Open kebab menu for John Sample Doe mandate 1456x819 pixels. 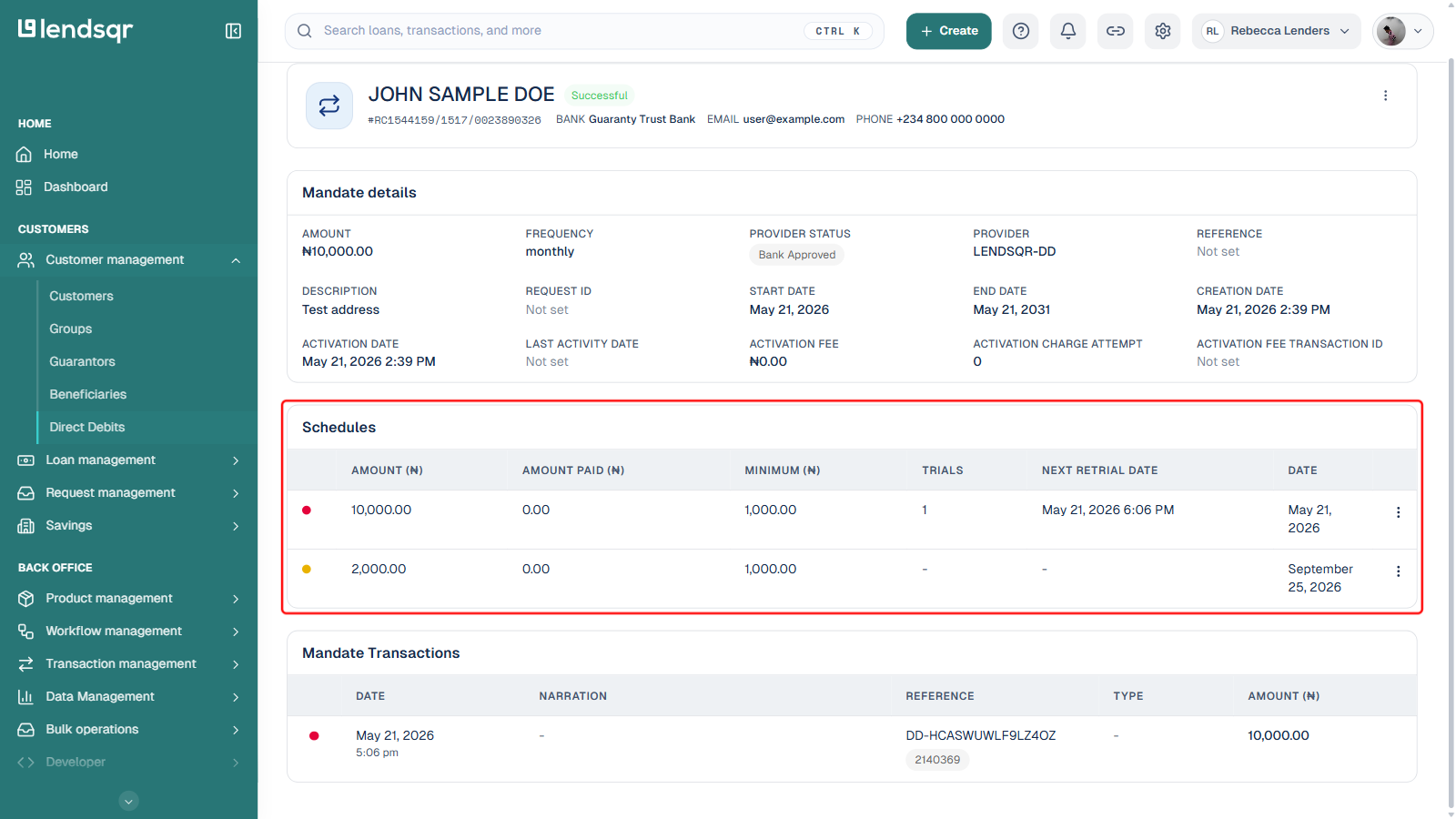[1385, 96]
